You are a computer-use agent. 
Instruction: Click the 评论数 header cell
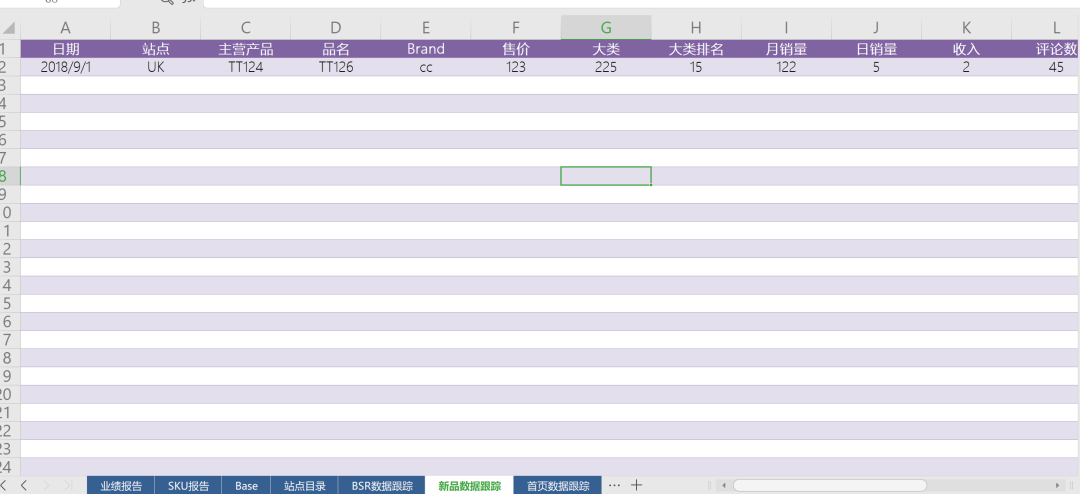click(x=1046, y=49)
